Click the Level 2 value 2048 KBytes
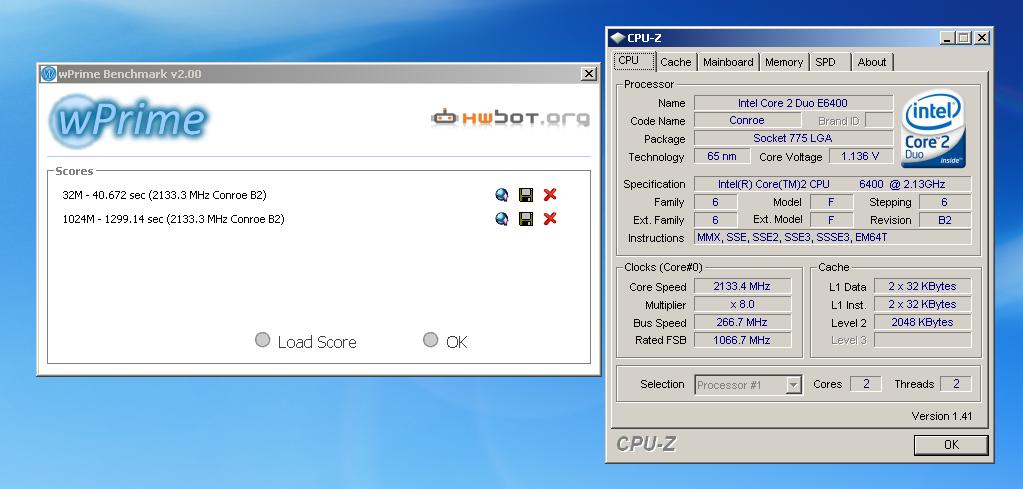Image resolution: width=1023 pixels, height=489 pixels. pyautogui.click(x=922, y=322)
